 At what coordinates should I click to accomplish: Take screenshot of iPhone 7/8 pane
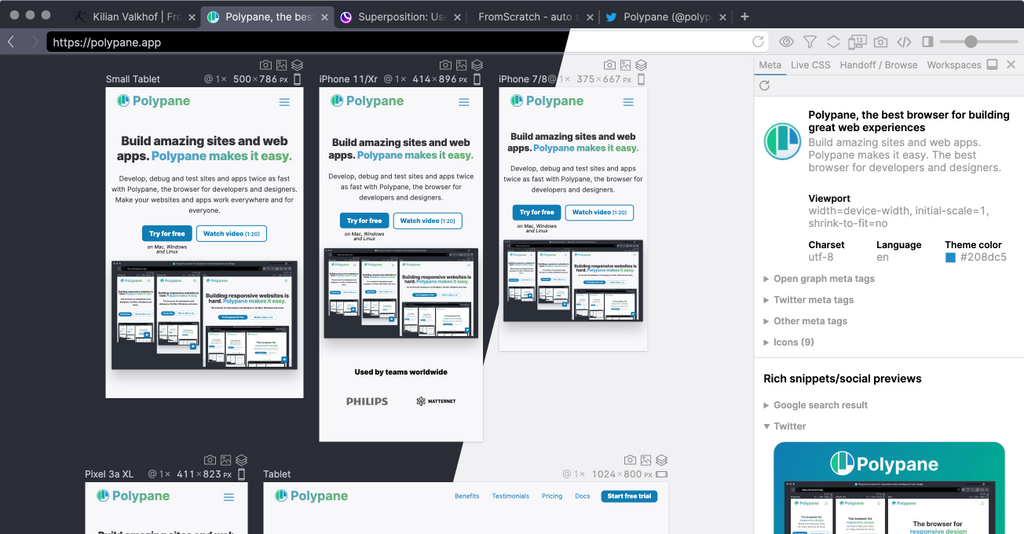(609, 65)
